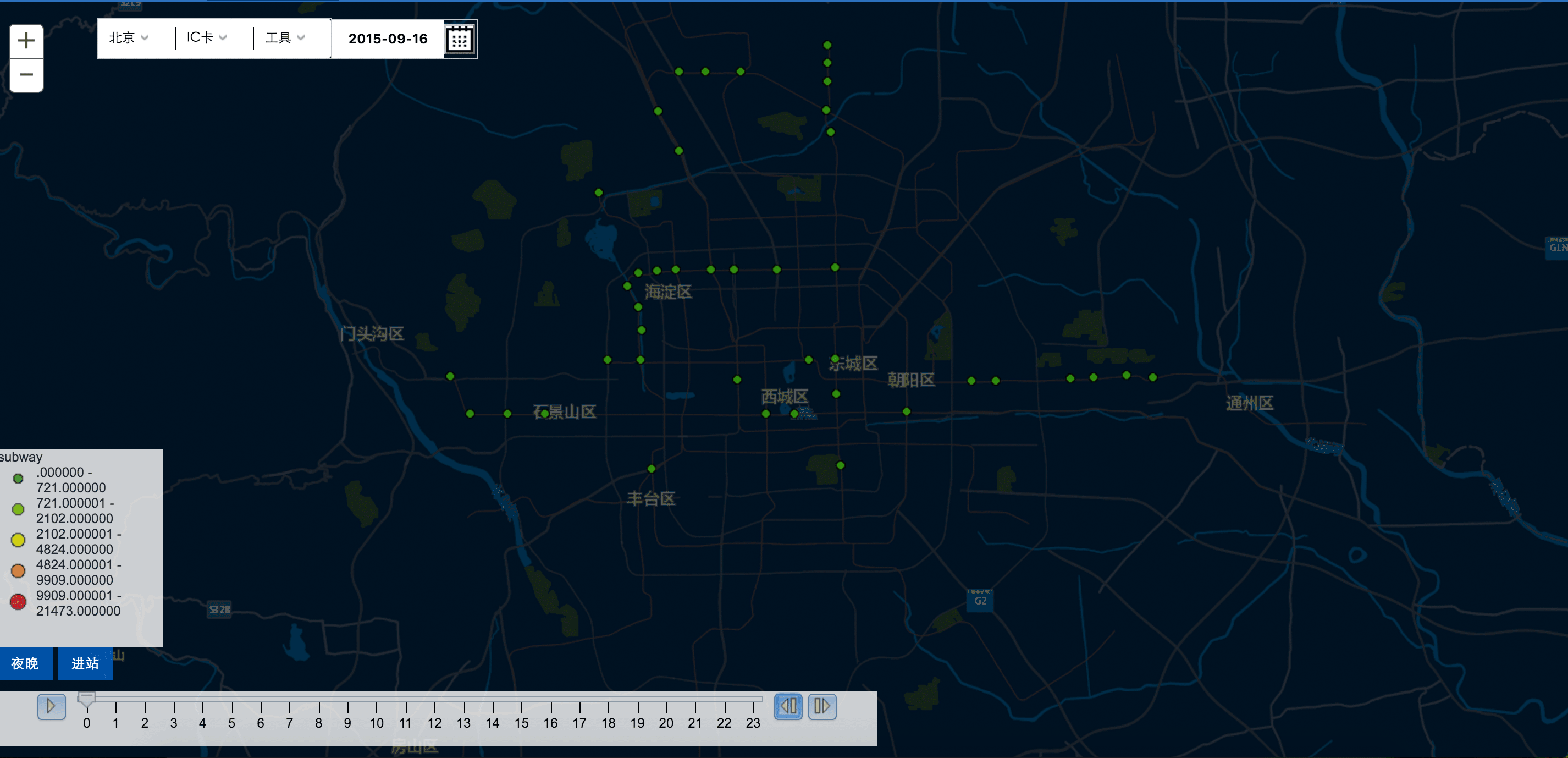The image size is (1568, 758).
Task: Click the orange legend circle symbol
Action: [18, 571]
